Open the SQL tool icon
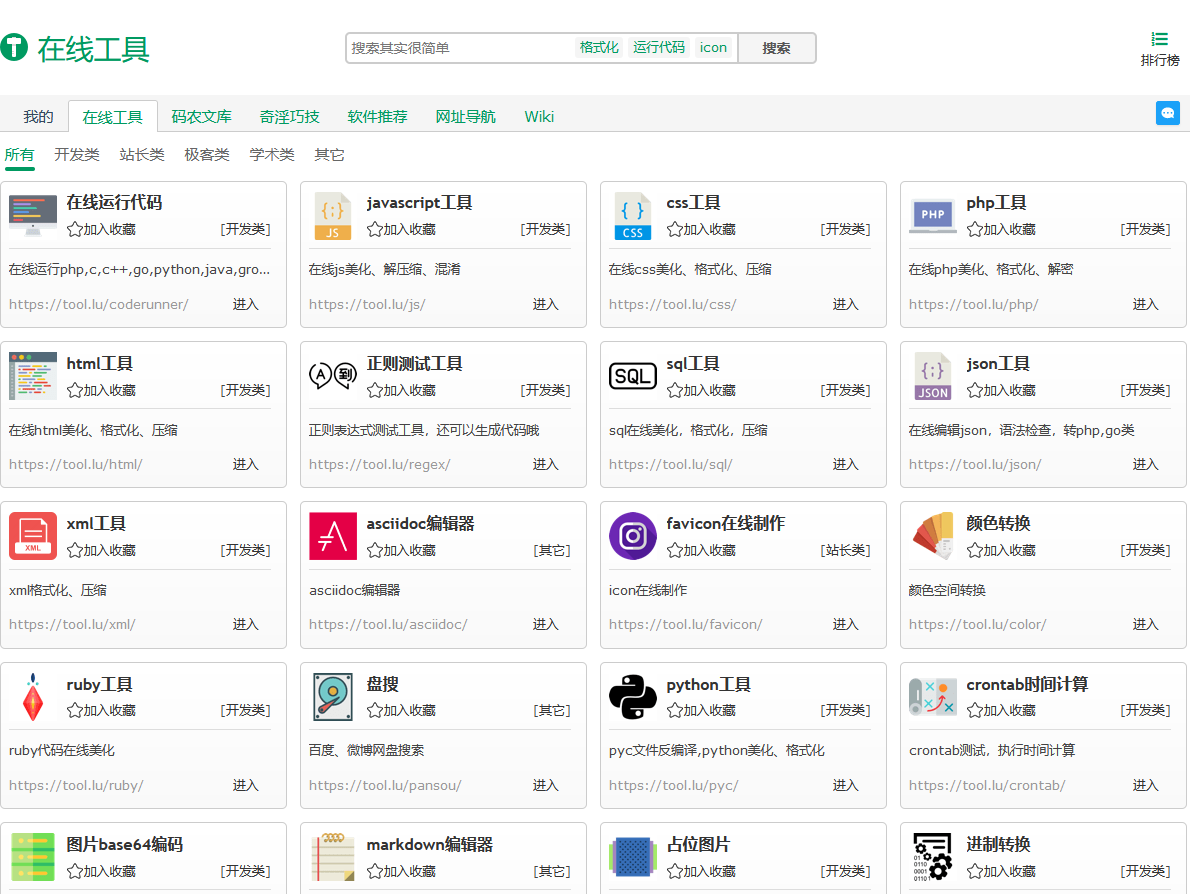The image size is (1190, 894). click(633, 376)
